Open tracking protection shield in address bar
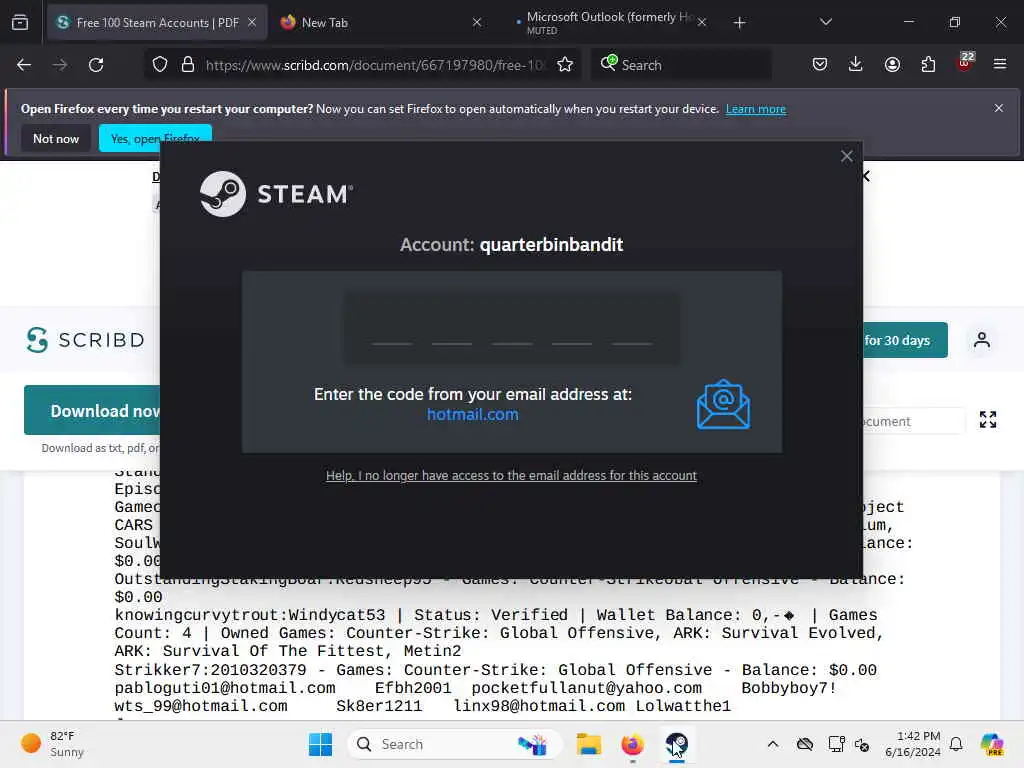1024x768 pixels. point(160,65)
